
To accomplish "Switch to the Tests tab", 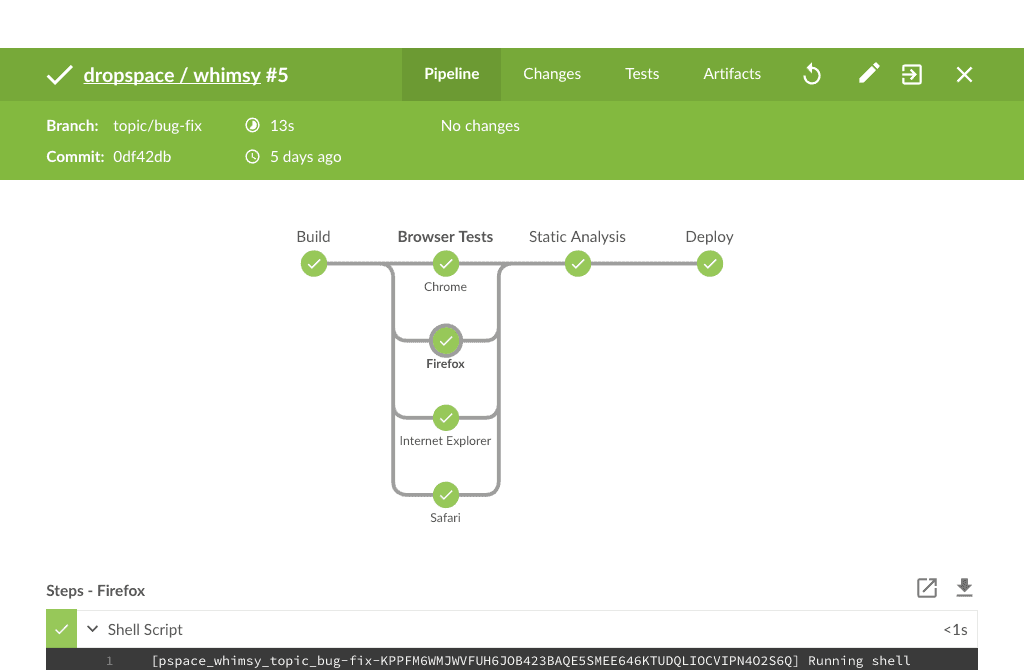I will (642, 74).
